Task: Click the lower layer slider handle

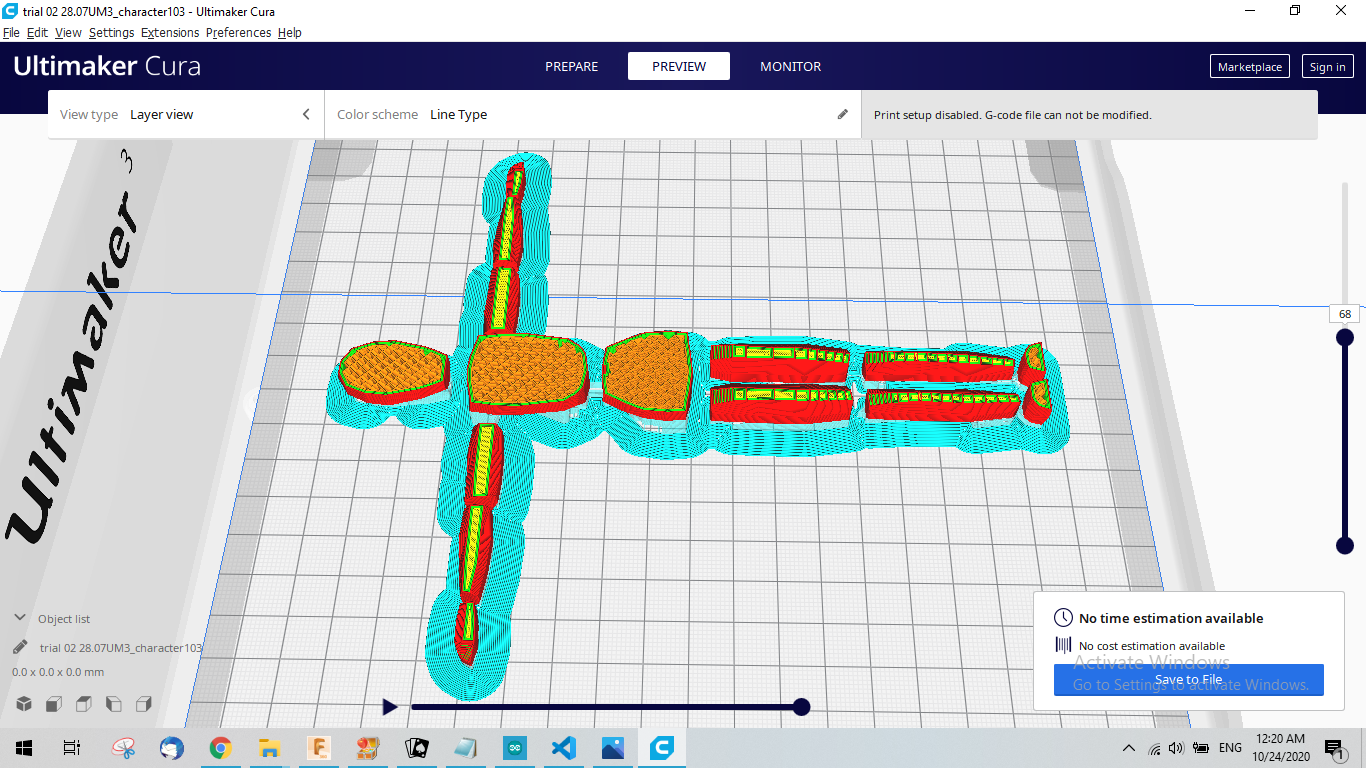Action: pyautogui.click(x=1345, y=545)
